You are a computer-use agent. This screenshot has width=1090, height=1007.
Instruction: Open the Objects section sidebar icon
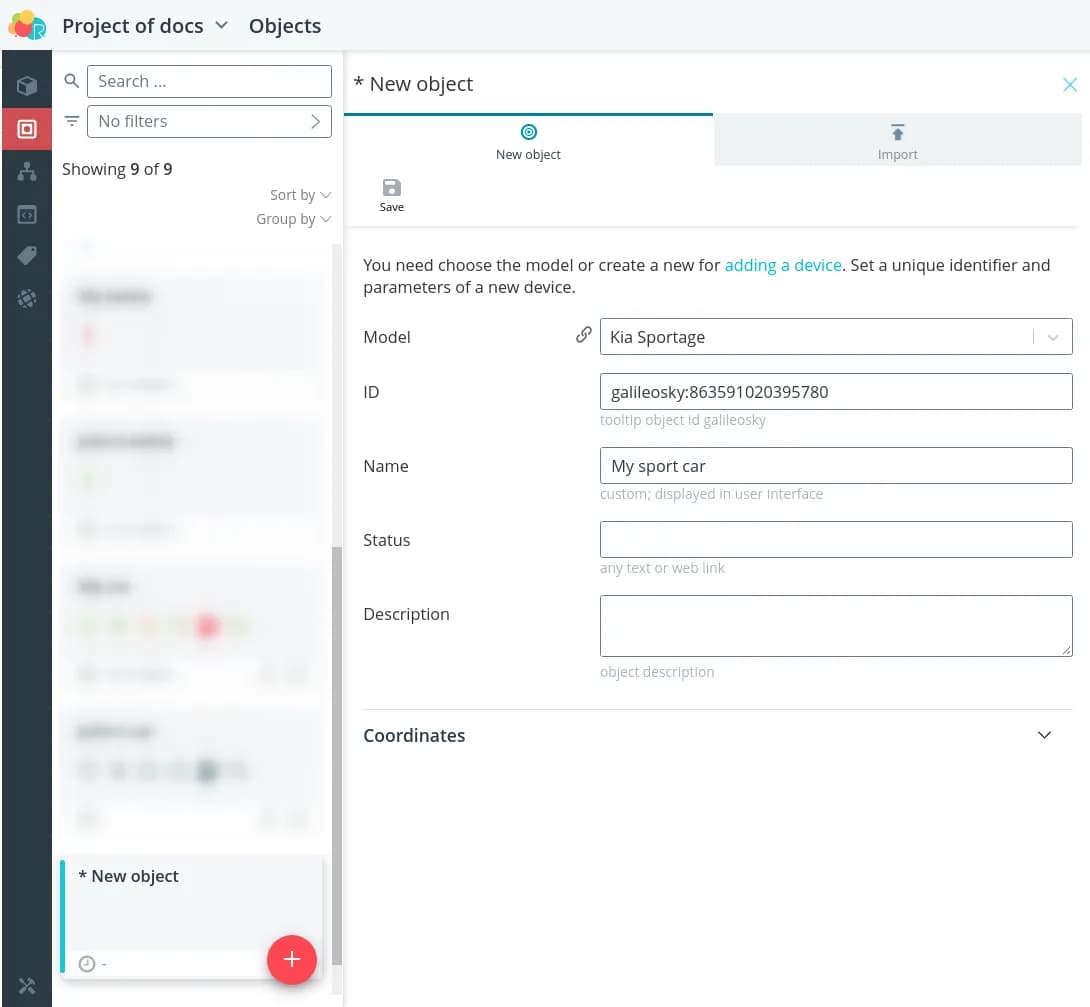[27, 129]
